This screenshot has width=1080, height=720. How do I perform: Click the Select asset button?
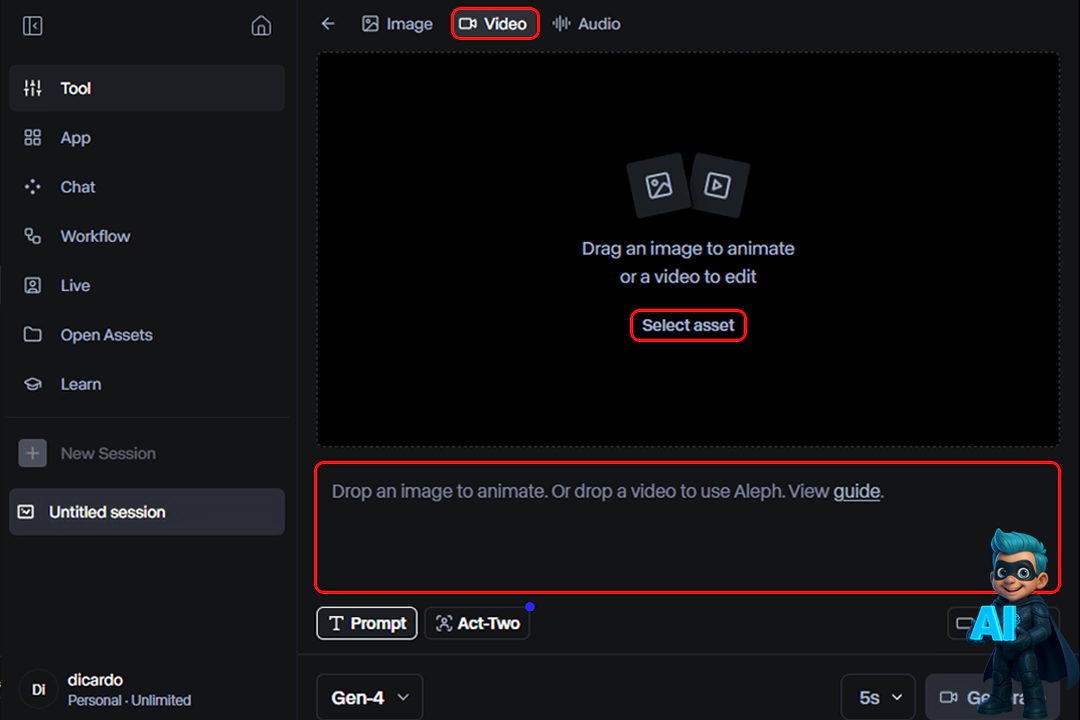click(688, 325)
